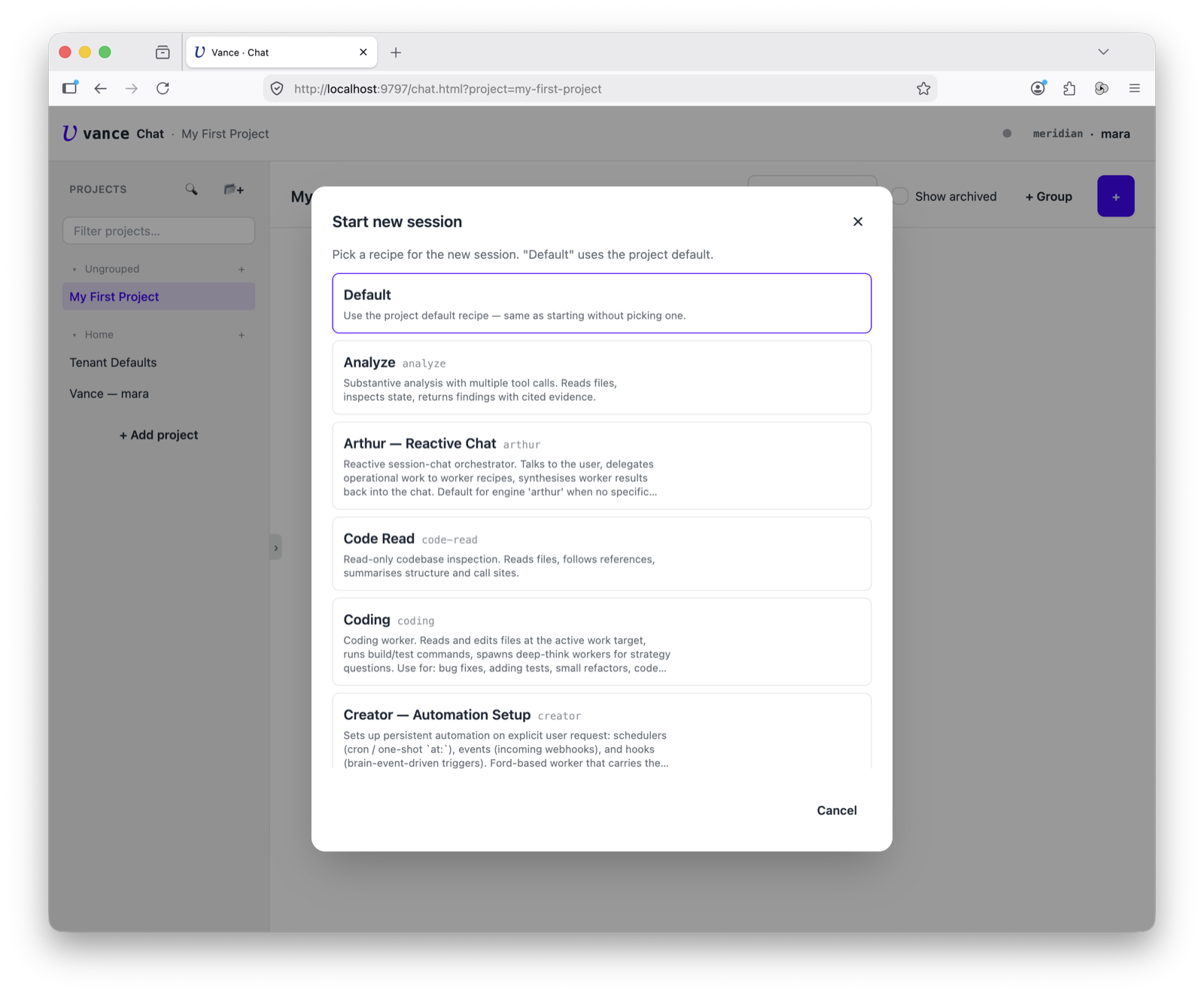Open the list all tabs dropdown chevron

pyautogui.click(x=1103, y=52)
